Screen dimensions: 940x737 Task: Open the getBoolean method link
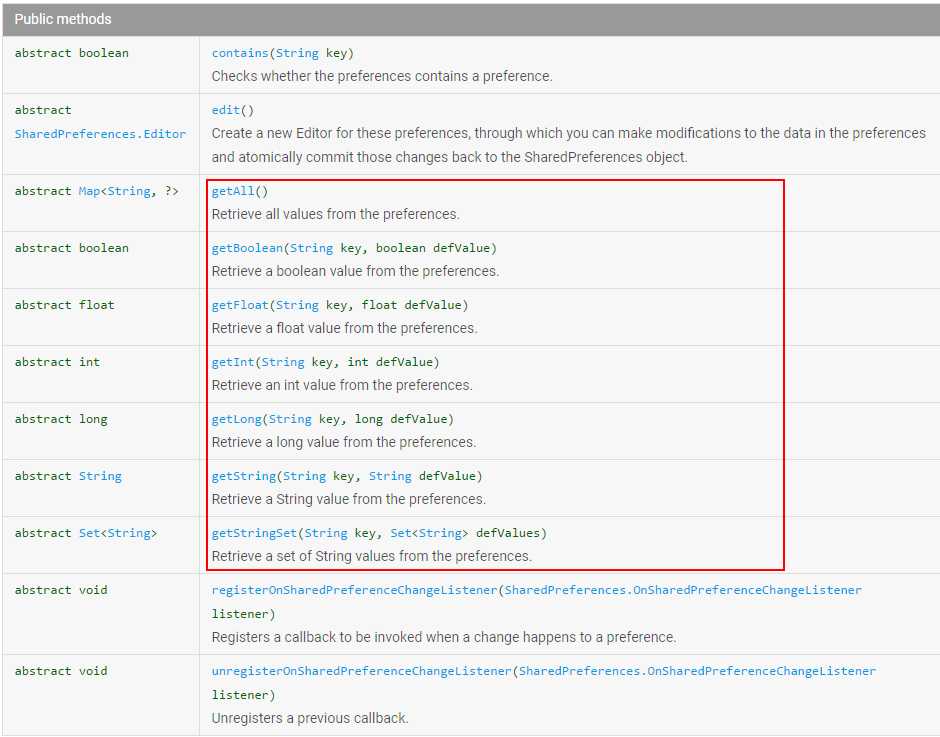[x=247, y=248]
